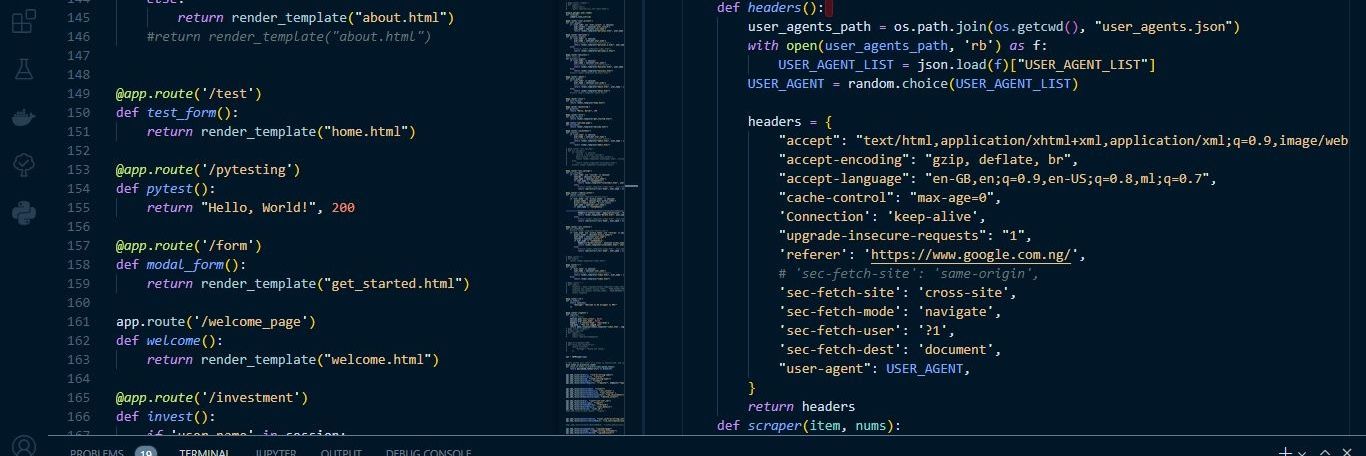Image resolution: width=1366 pixels, height=456 pixels.
Task: Click the headers = { line
Action: tap(790, 121)
